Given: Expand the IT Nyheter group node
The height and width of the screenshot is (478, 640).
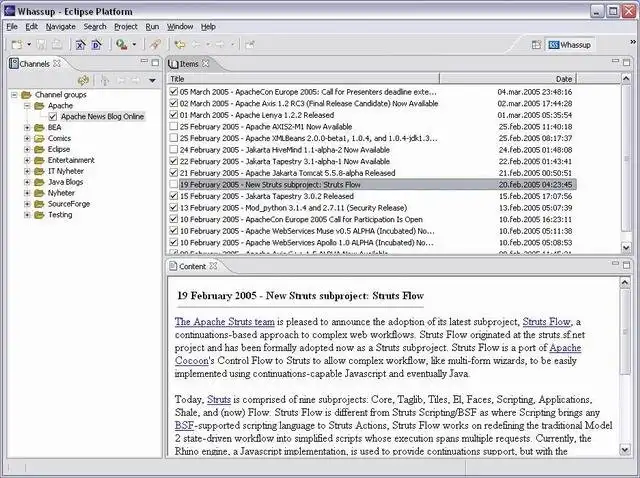Looking at the screenshot, I should pos(27,171).
